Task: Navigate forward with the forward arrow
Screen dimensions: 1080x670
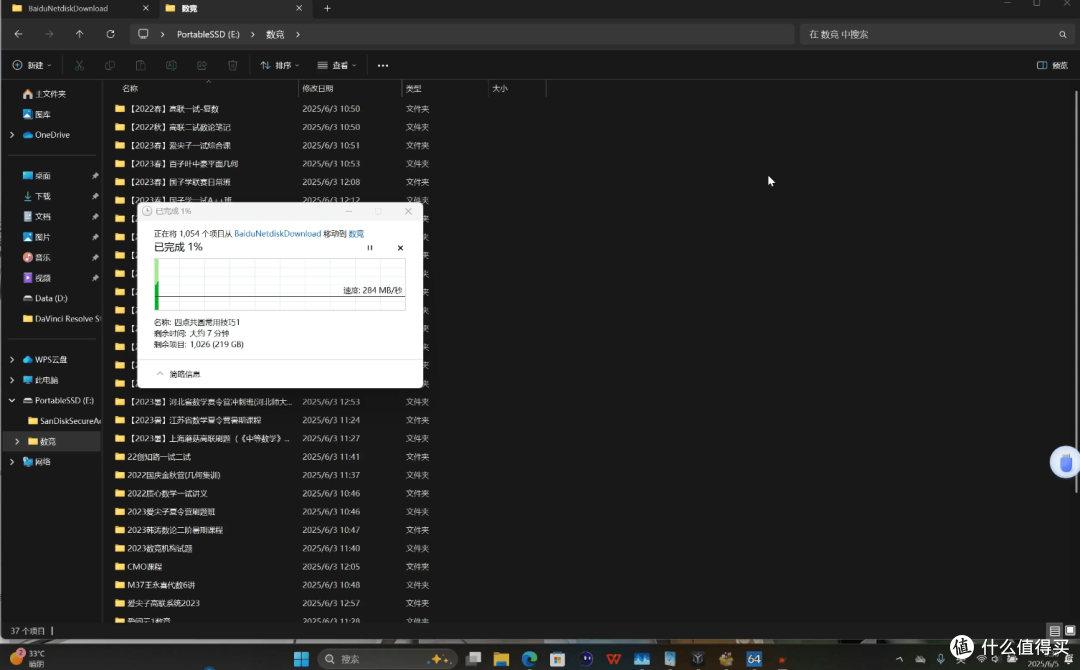Action: tap(49, 34)
